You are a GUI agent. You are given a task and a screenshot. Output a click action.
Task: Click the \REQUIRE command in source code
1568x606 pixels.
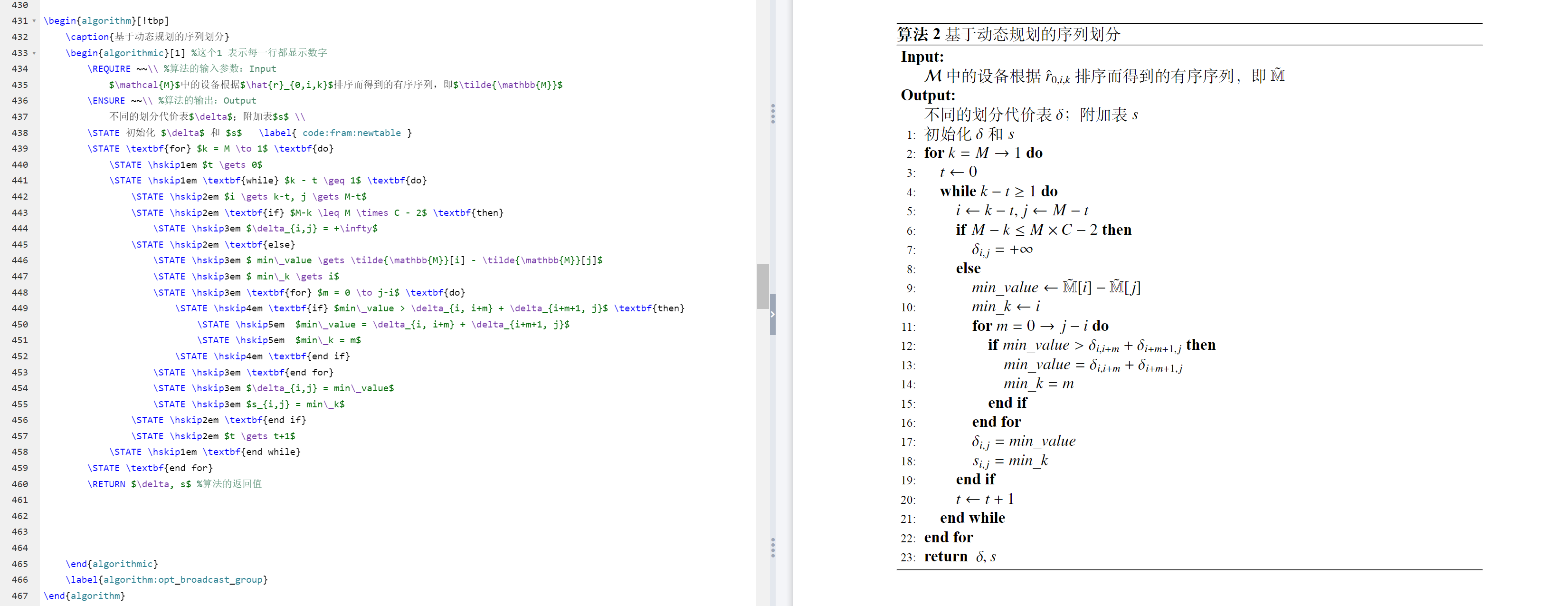click(109, 69)
